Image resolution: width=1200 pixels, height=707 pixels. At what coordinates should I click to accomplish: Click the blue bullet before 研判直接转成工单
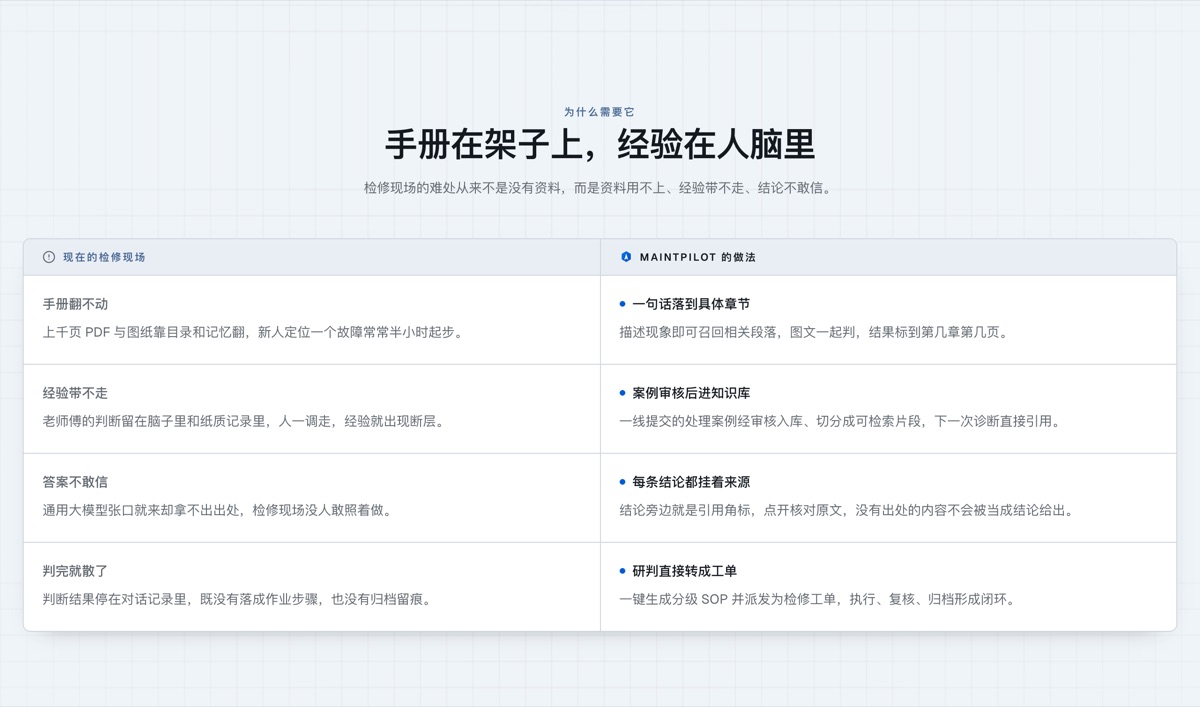pos(622,571)
